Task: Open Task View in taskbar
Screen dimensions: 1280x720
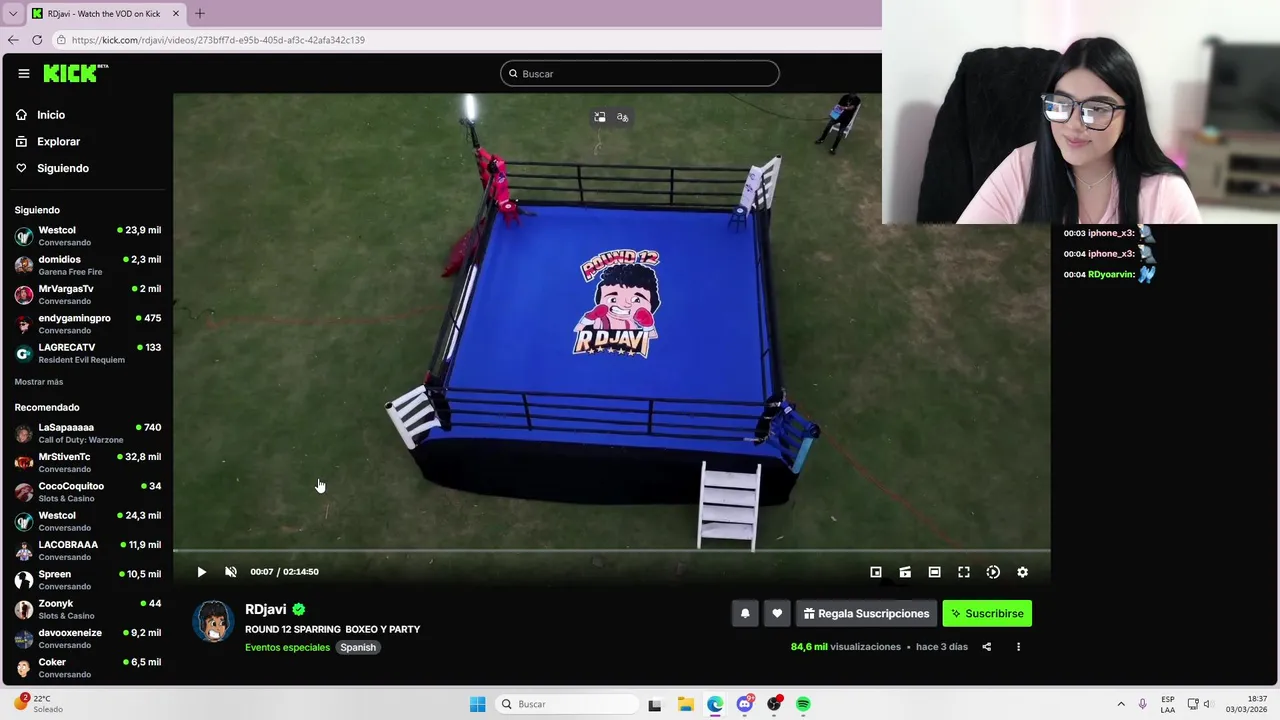Action: click(x=655, y=704)
